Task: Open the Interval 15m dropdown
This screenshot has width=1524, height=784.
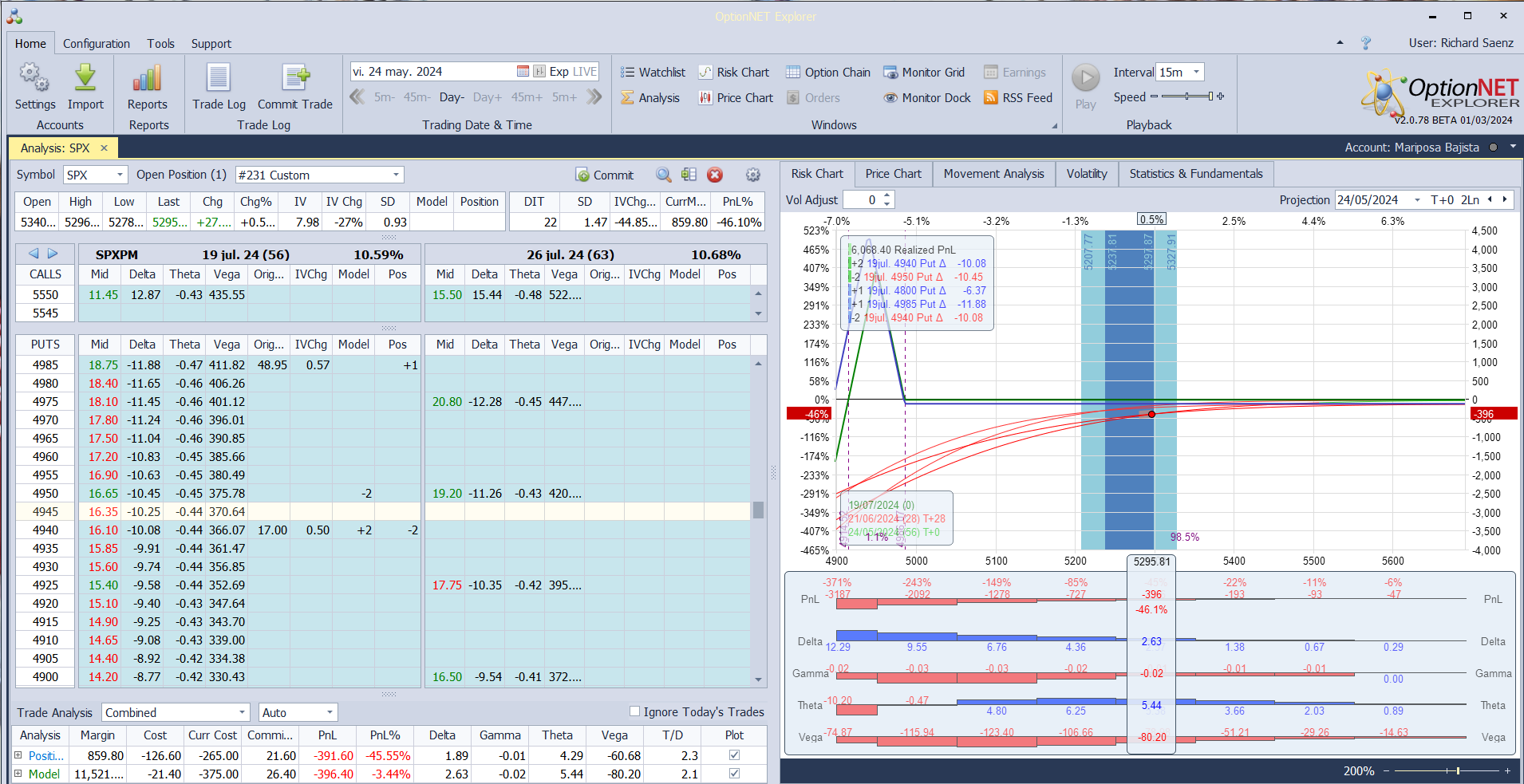Action: [x=1196, y=72]
